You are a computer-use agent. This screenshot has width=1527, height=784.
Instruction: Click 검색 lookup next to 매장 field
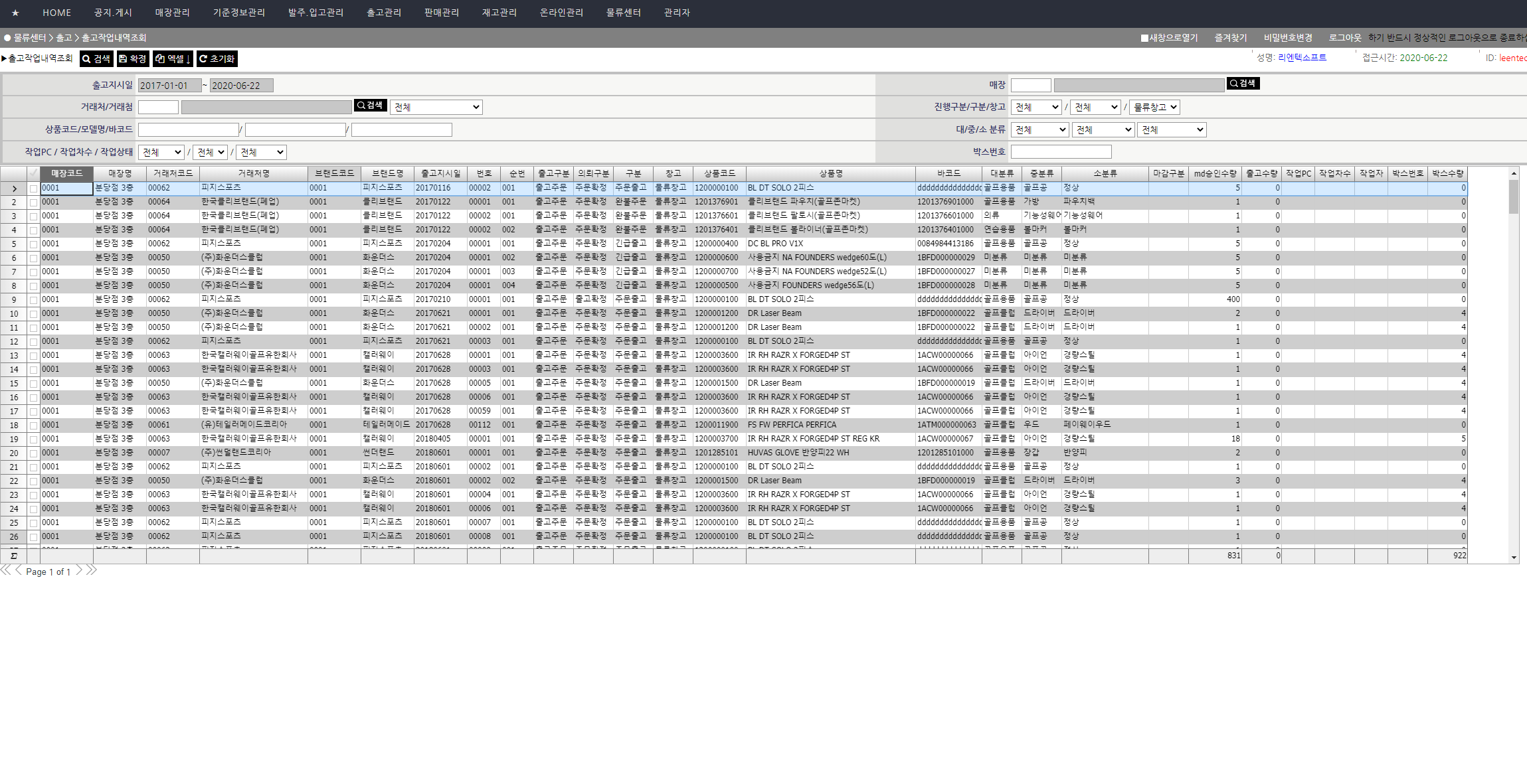pos(1243,84)
